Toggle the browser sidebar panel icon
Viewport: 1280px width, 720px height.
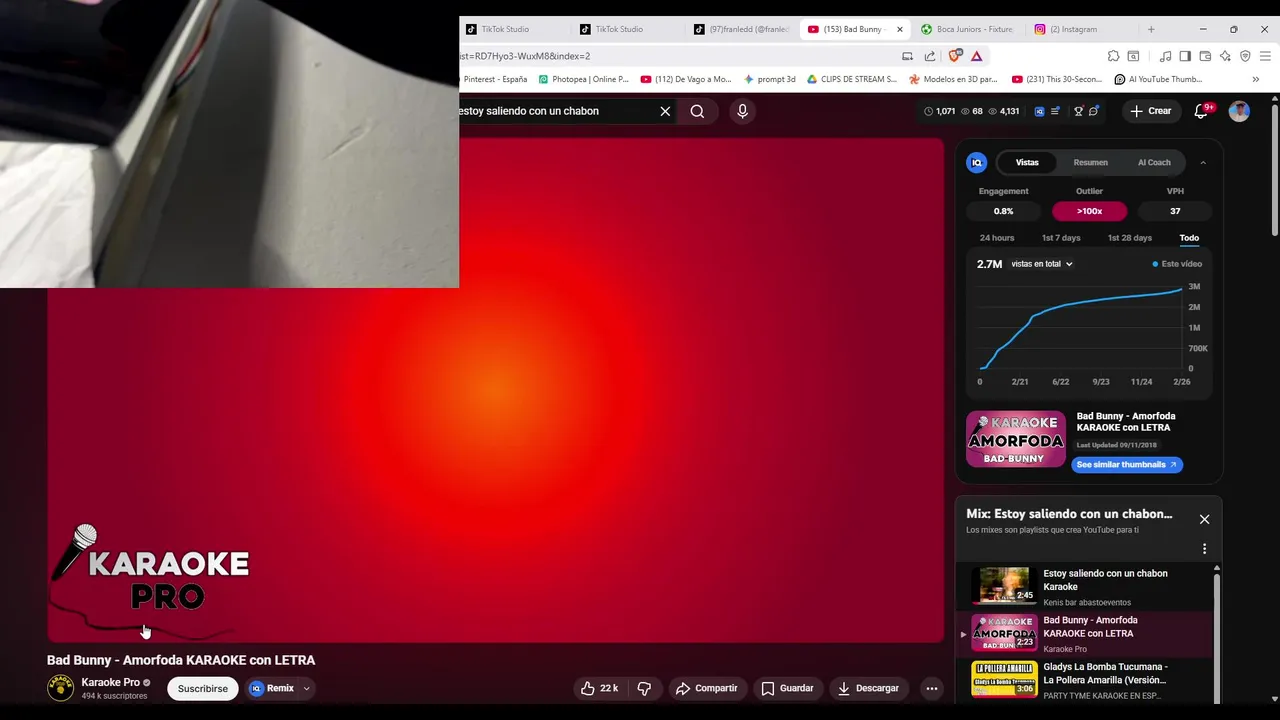click(x=1185, y=56)
